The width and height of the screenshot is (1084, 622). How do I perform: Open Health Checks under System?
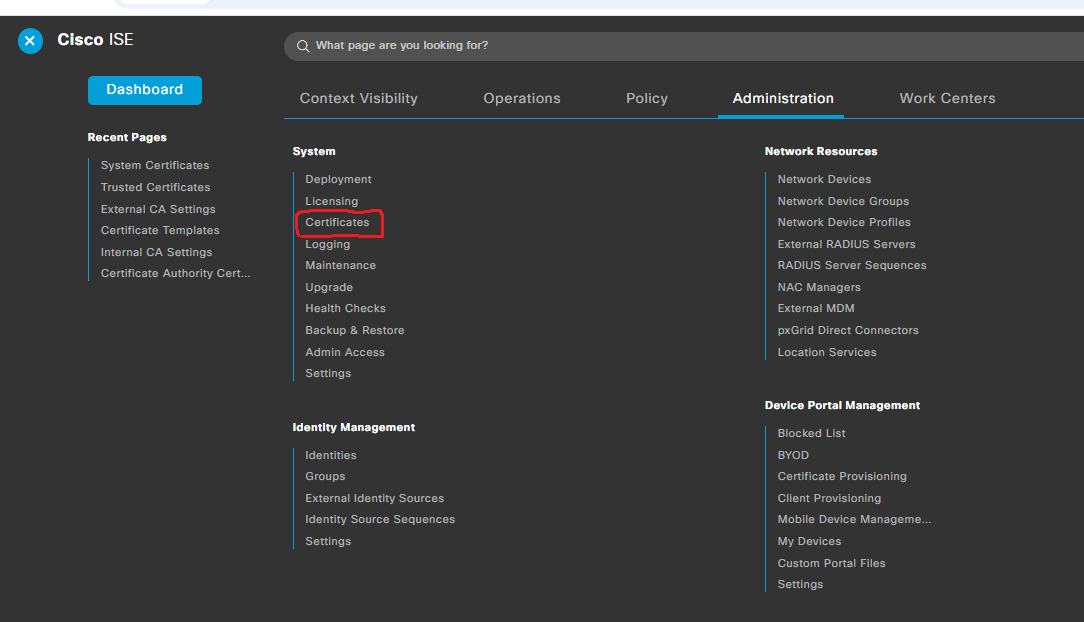(x=346, y=308)
